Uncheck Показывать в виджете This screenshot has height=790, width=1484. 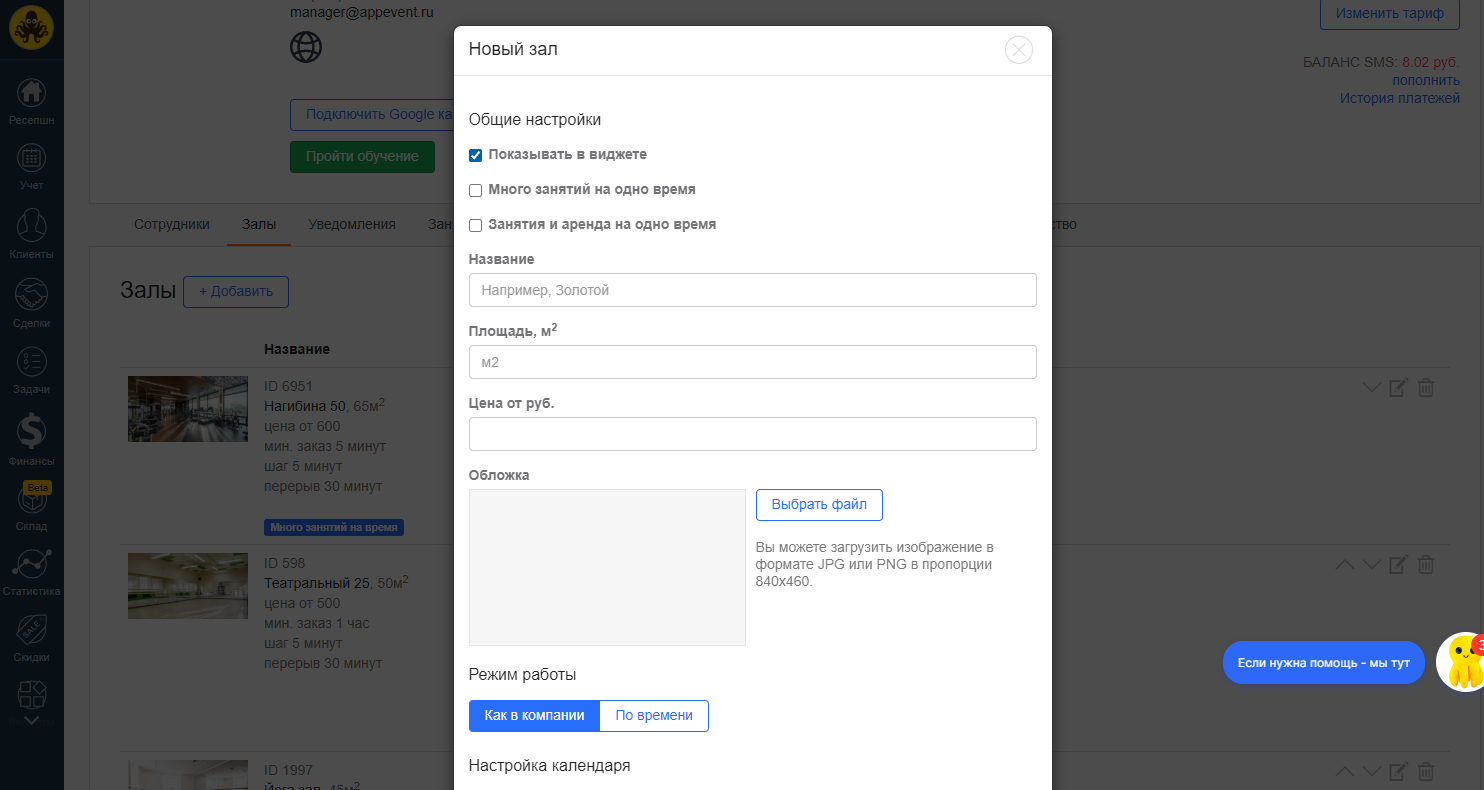click(x=476, y=155)
